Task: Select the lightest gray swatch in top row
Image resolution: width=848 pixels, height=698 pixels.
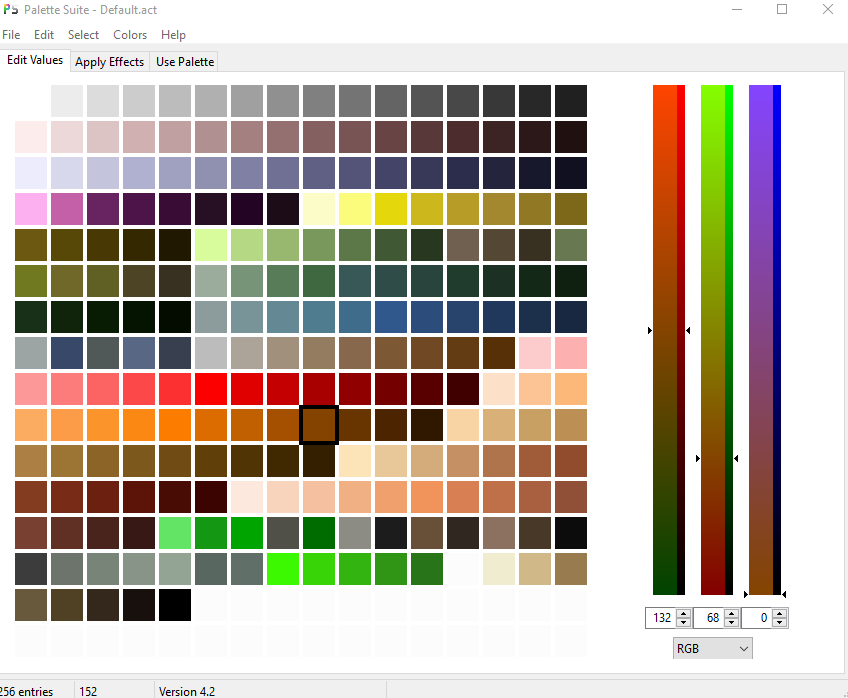Action: [x=67, y=101]
